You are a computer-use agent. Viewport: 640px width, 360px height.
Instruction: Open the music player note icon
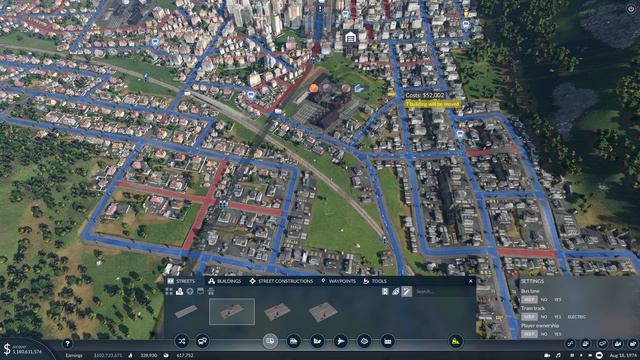tap(558, 356)
